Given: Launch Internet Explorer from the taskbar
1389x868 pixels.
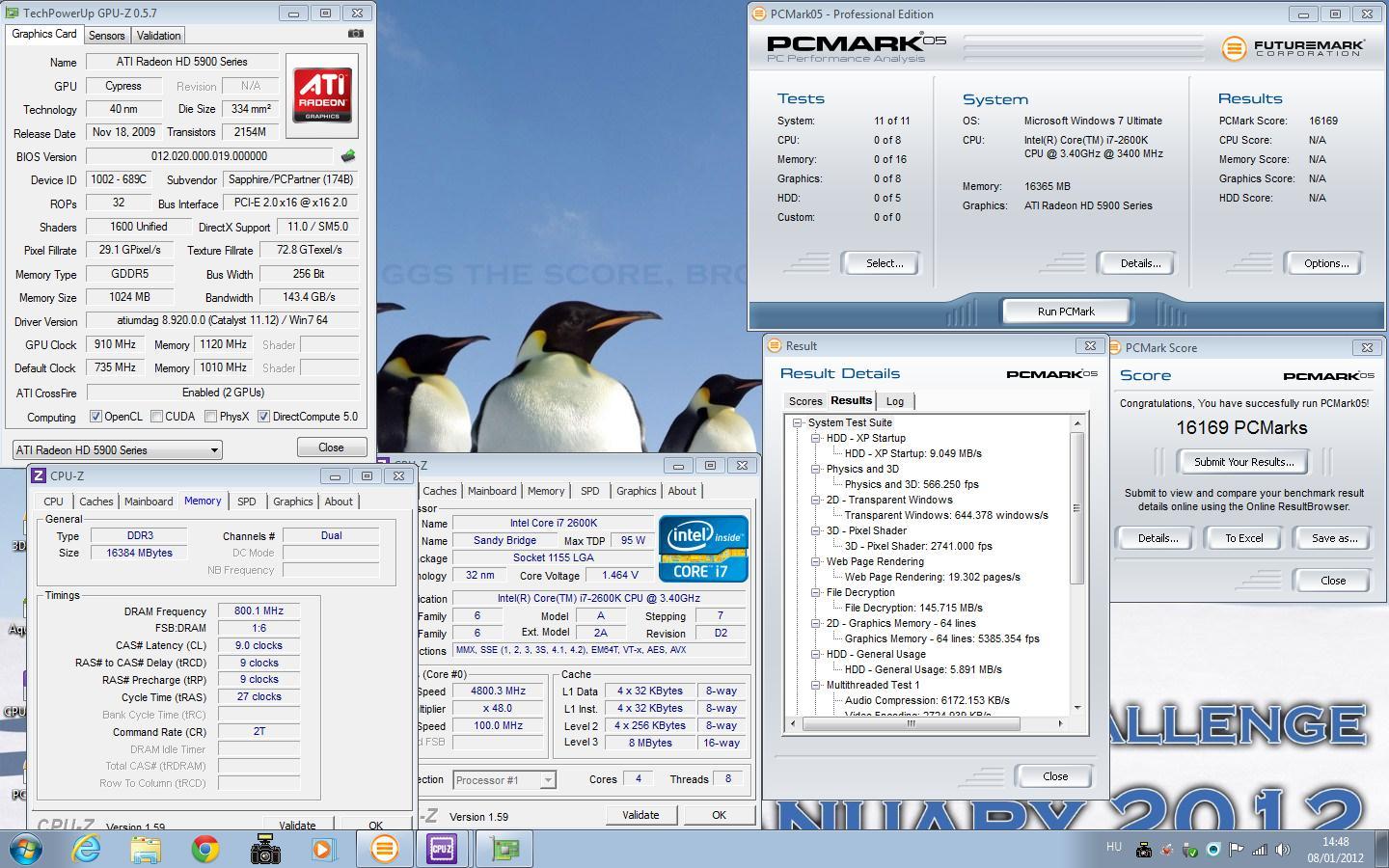Looking at the screenshot, I should click(x=87, y=849).
